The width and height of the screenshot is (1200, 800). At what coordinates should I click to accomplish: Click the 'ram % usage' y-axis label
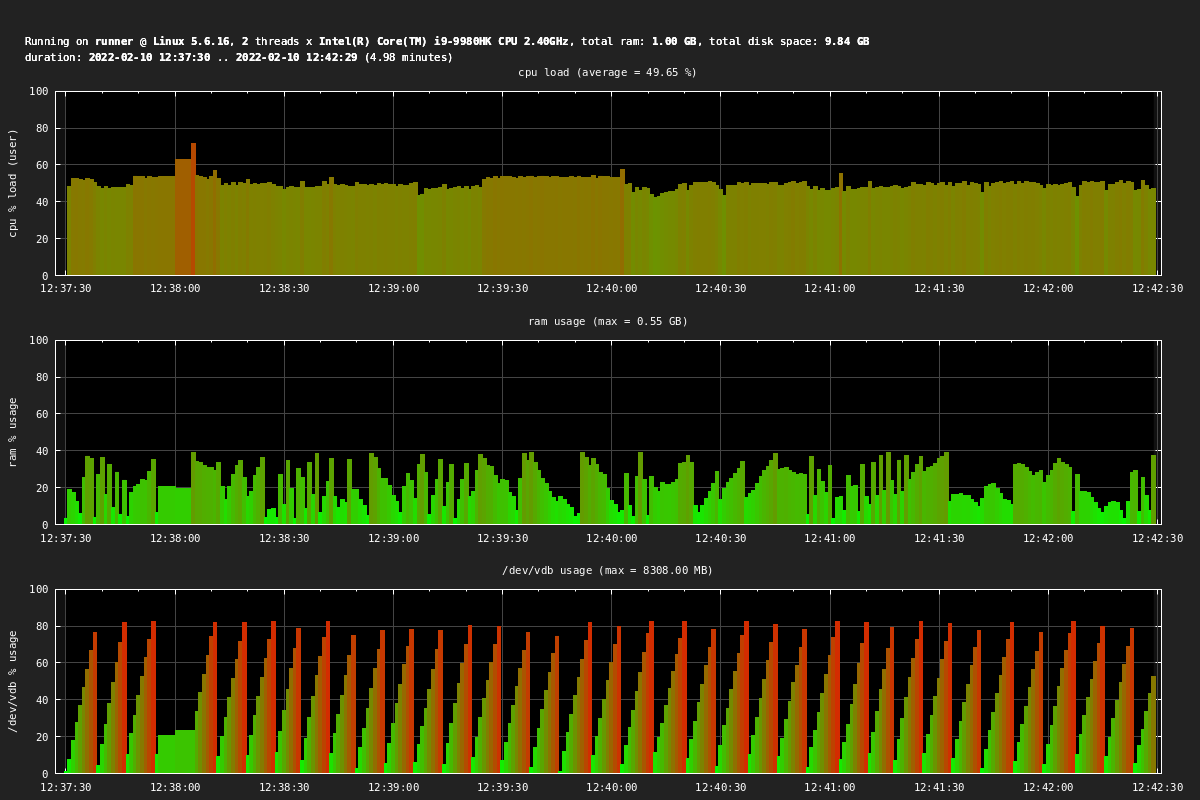[x=13, y=432]
